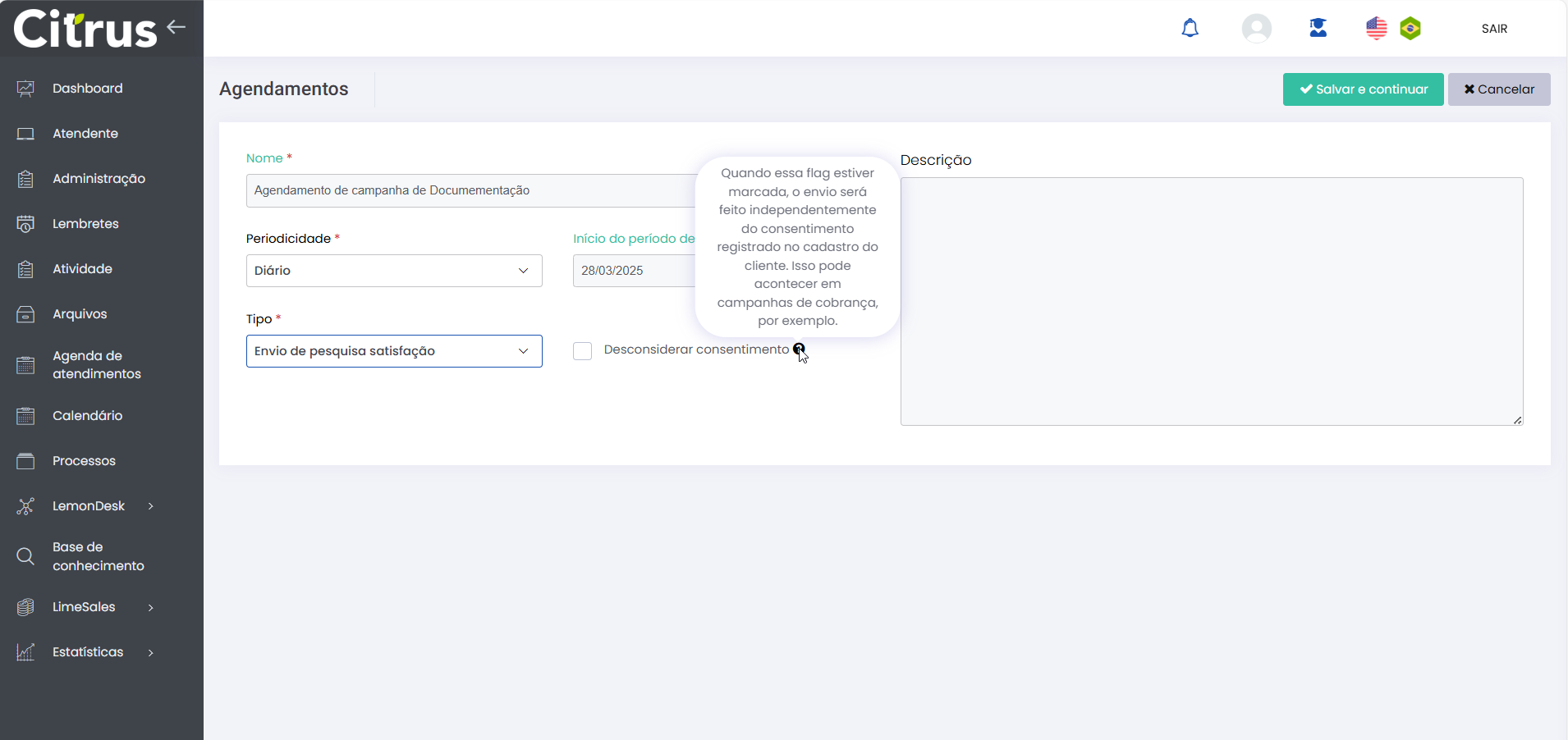
Task: Expand the LemonDesk submenu
Action: pos(151,506)
